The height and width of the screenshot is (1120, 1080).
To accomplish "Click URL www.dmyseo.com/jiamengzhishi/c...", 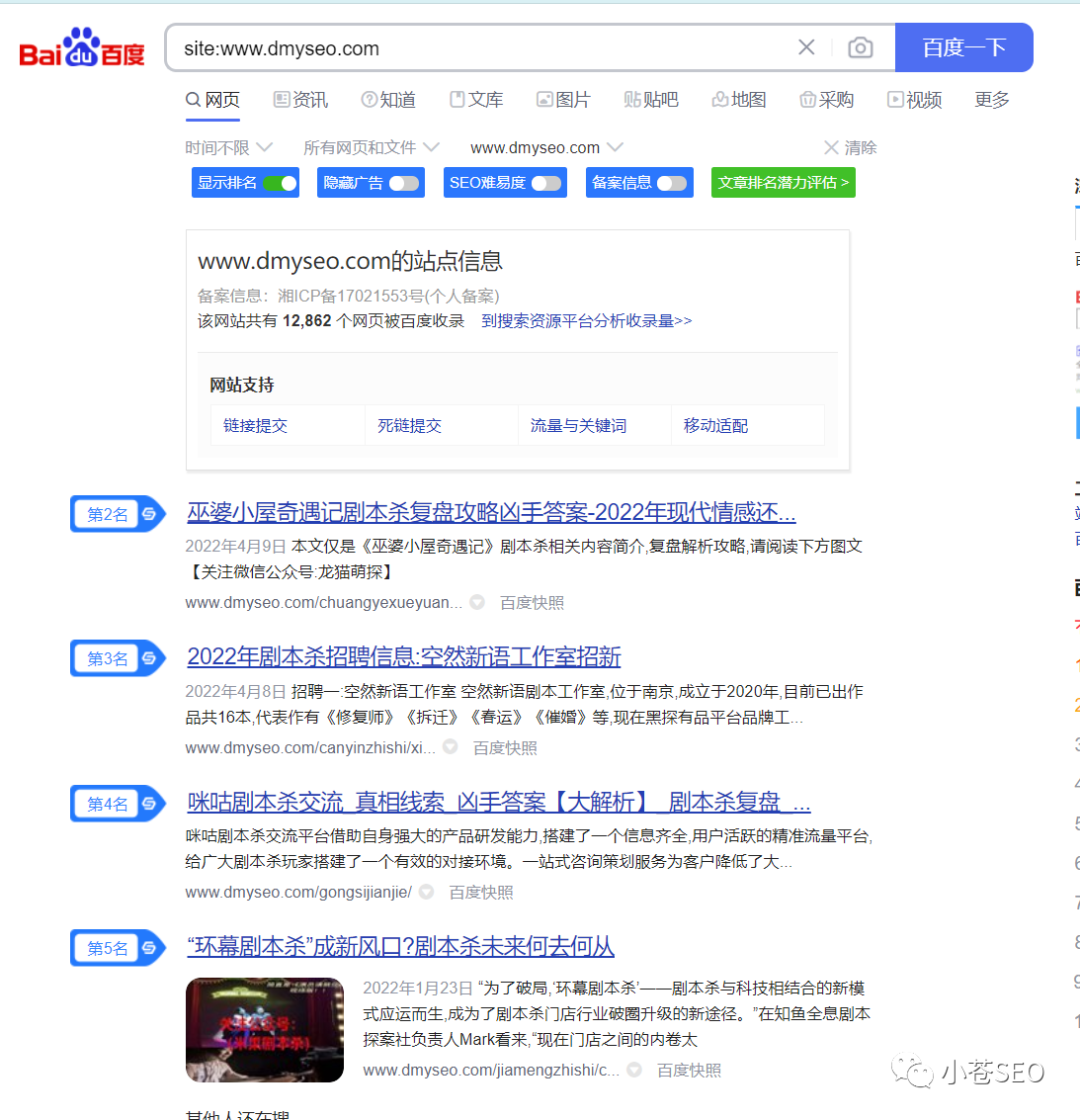I will tap(491, 1070).
